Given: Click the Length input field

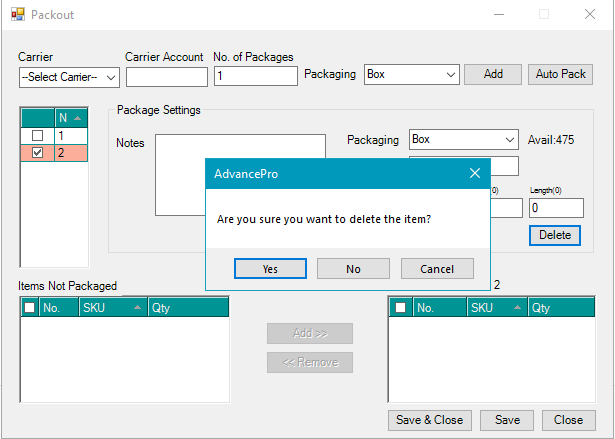Looking at the screenshot, I should [x=555, y=208].
